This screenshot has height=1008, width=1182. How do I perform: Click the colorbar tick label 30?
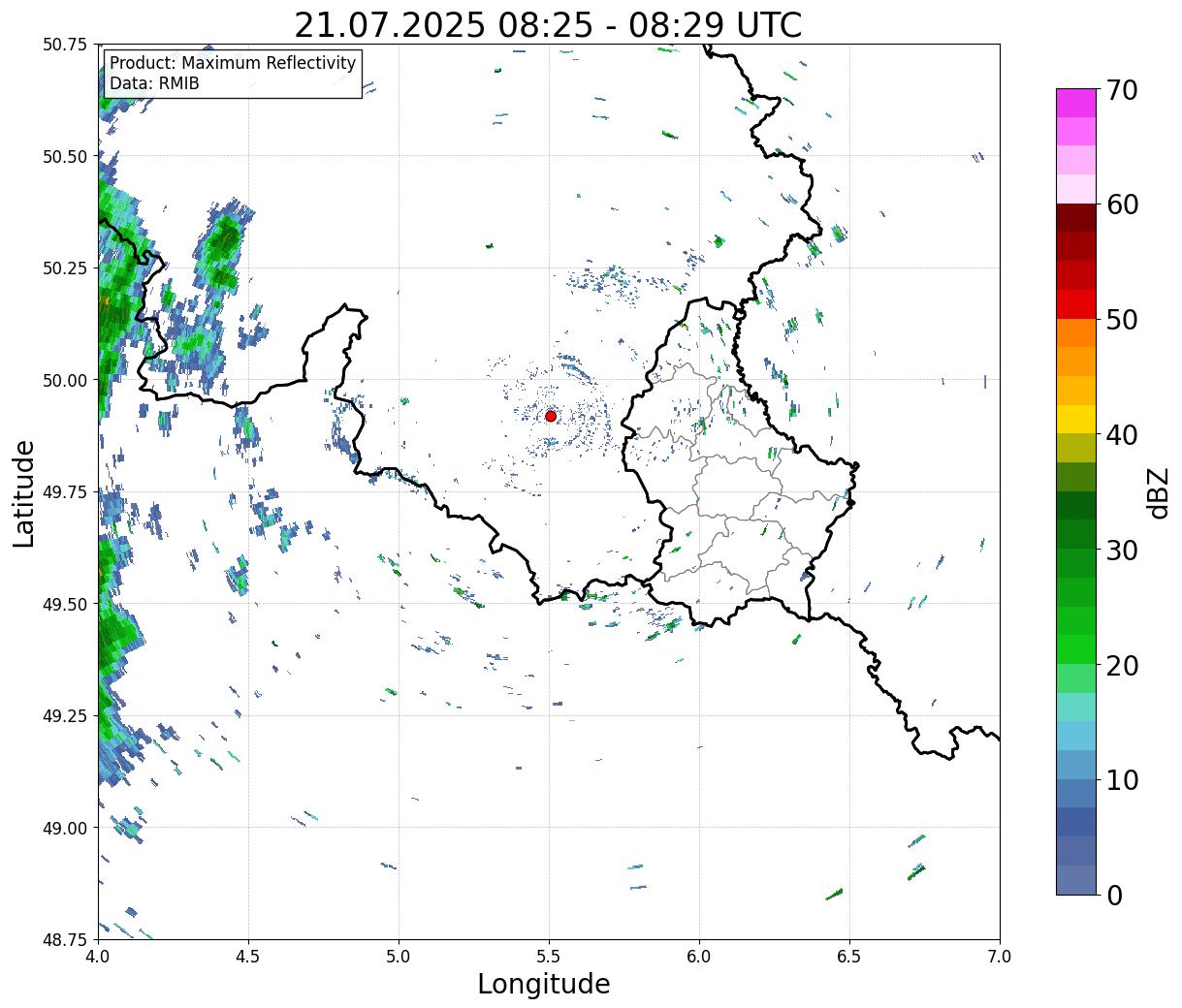(1123, 551)
